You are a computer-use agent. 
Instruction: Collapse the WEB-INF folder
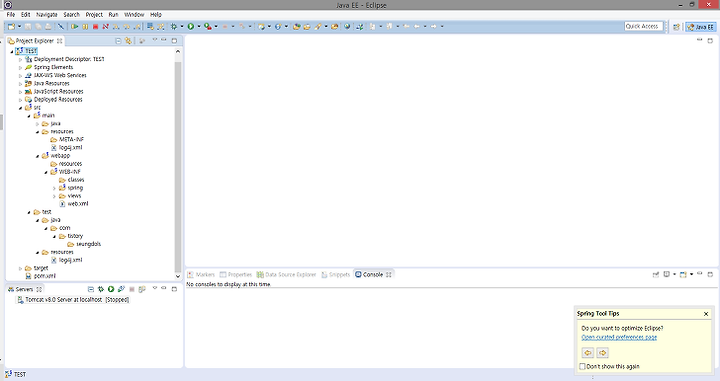click(x=46, y=172)
